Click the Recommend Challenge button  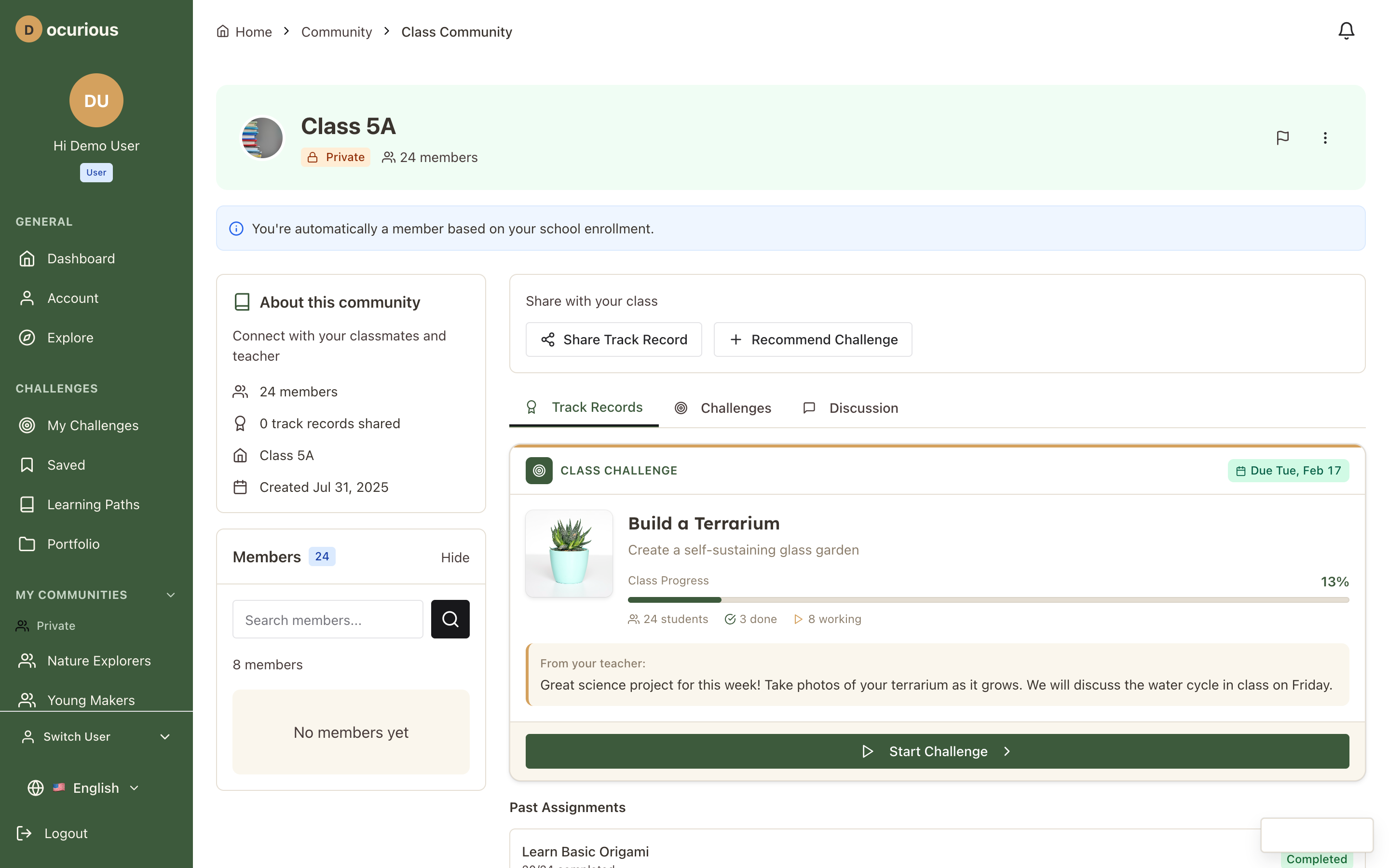[812, 339]
